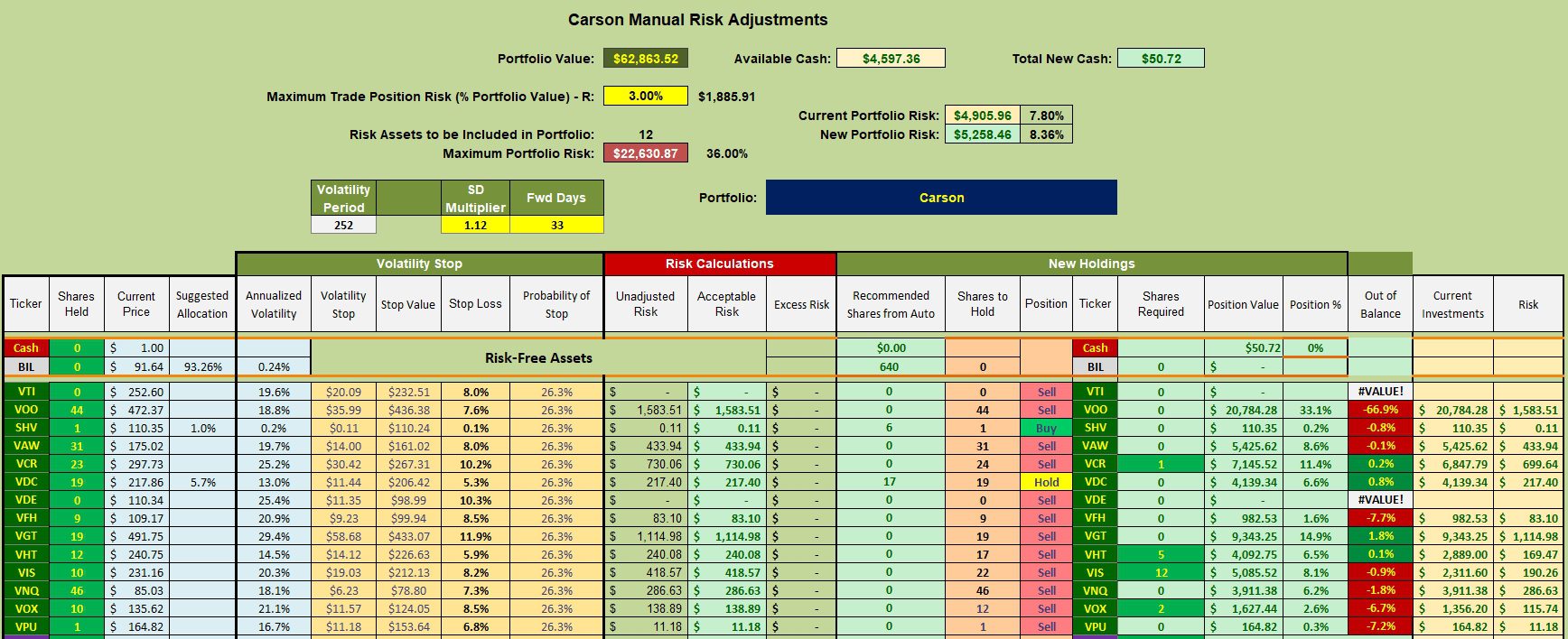Image resolution: width=1568 pixels, height=639 pixels.
Task: Click BIL recommended shares value 640
Action: click(890, 366)
